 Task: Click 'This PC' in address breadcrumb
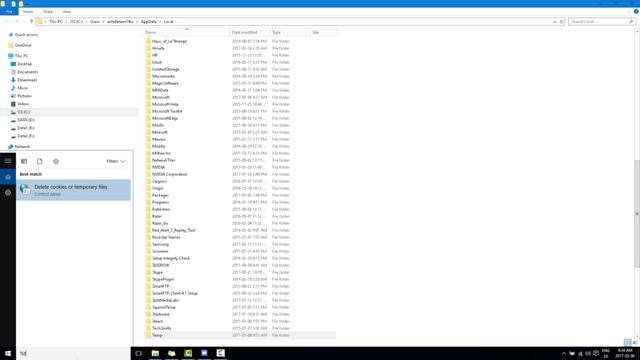coord(56,22)
